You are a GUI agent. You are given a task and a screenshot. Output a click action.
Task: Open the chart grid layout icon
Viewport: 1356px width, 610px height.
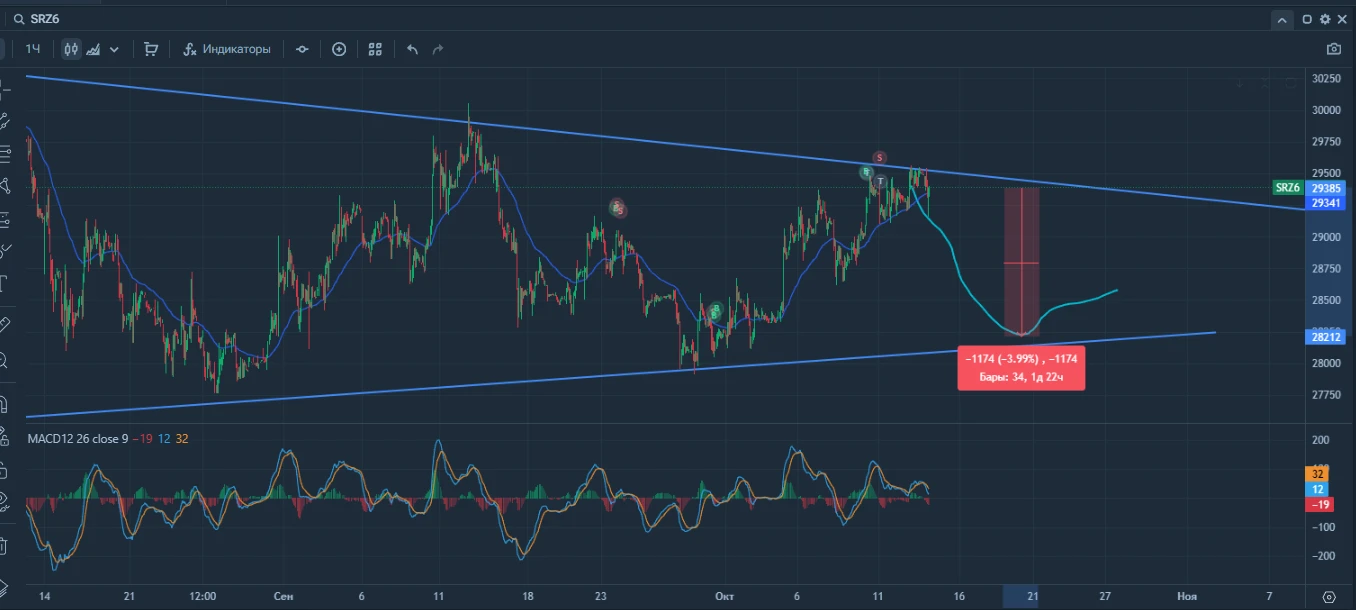click(375, 49)
